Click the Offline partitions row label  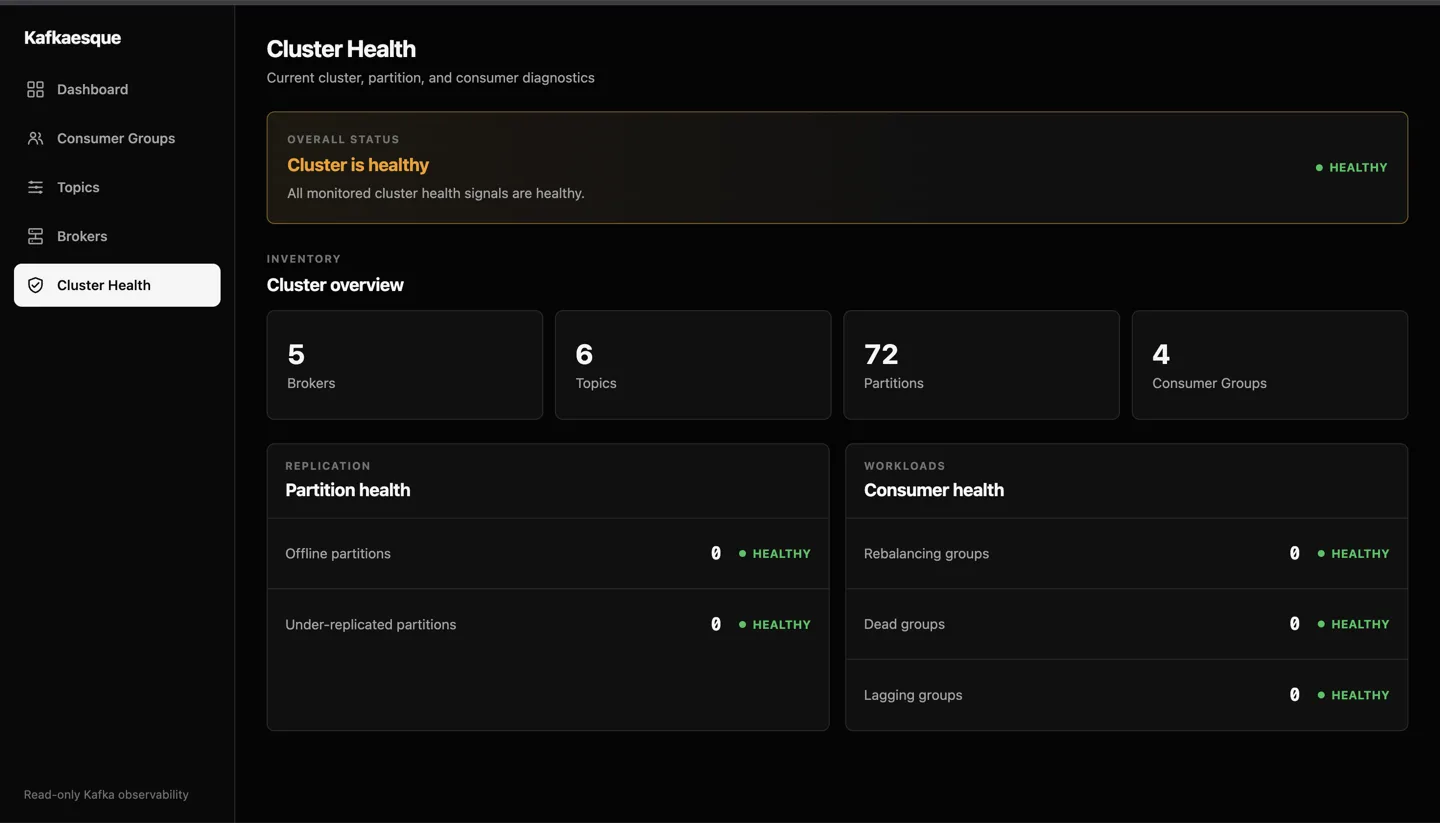[338, 553]
